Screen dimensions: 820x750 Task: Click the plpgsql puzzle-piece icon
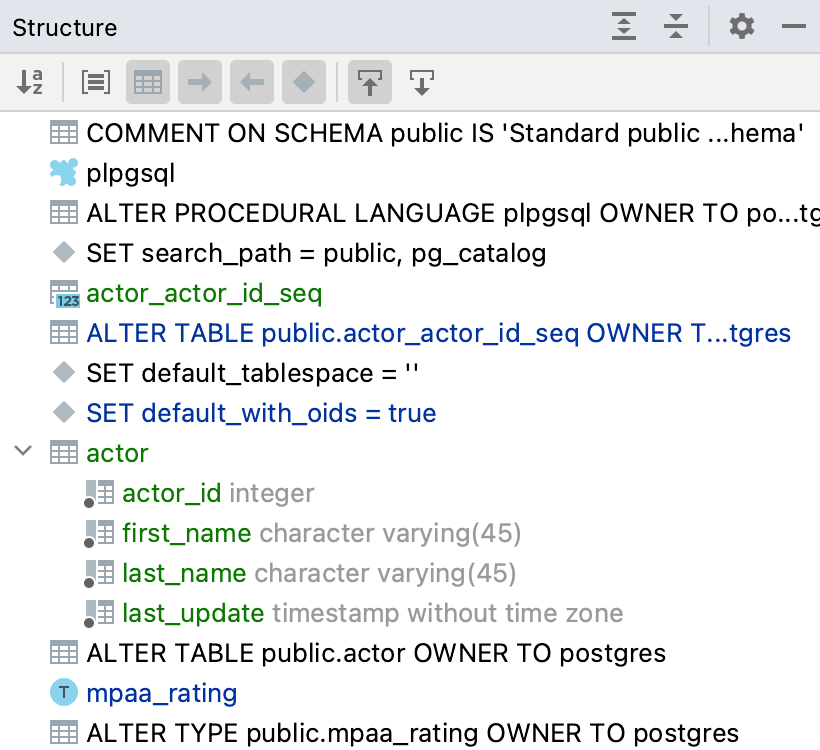click(64, 173)
